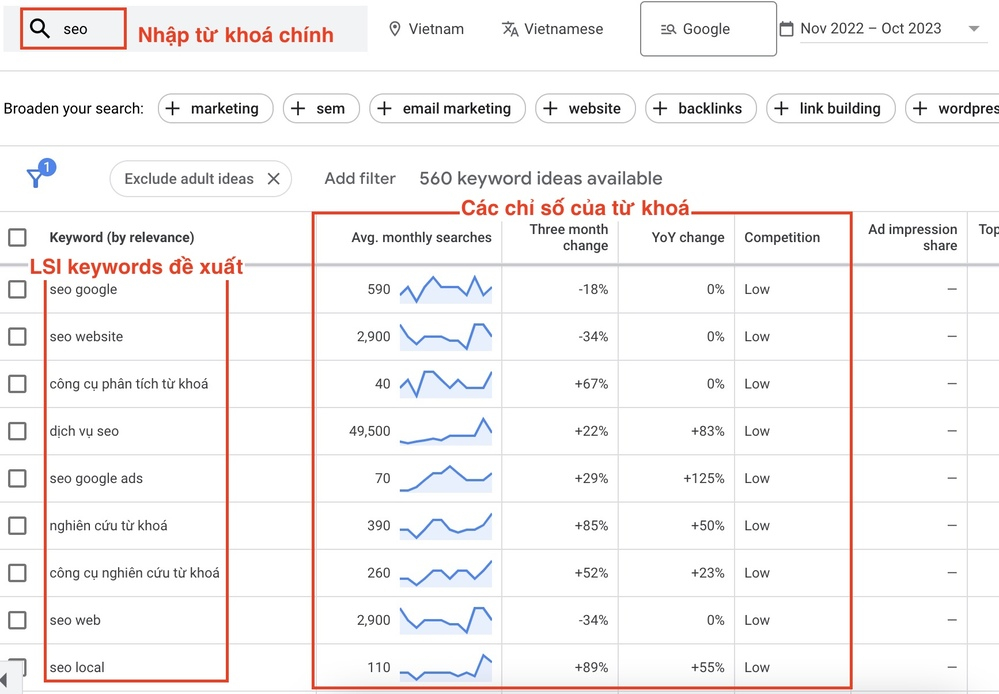999x694 pixels.
Task: Click plus icon on sem chip
Action: coord(298,108)
